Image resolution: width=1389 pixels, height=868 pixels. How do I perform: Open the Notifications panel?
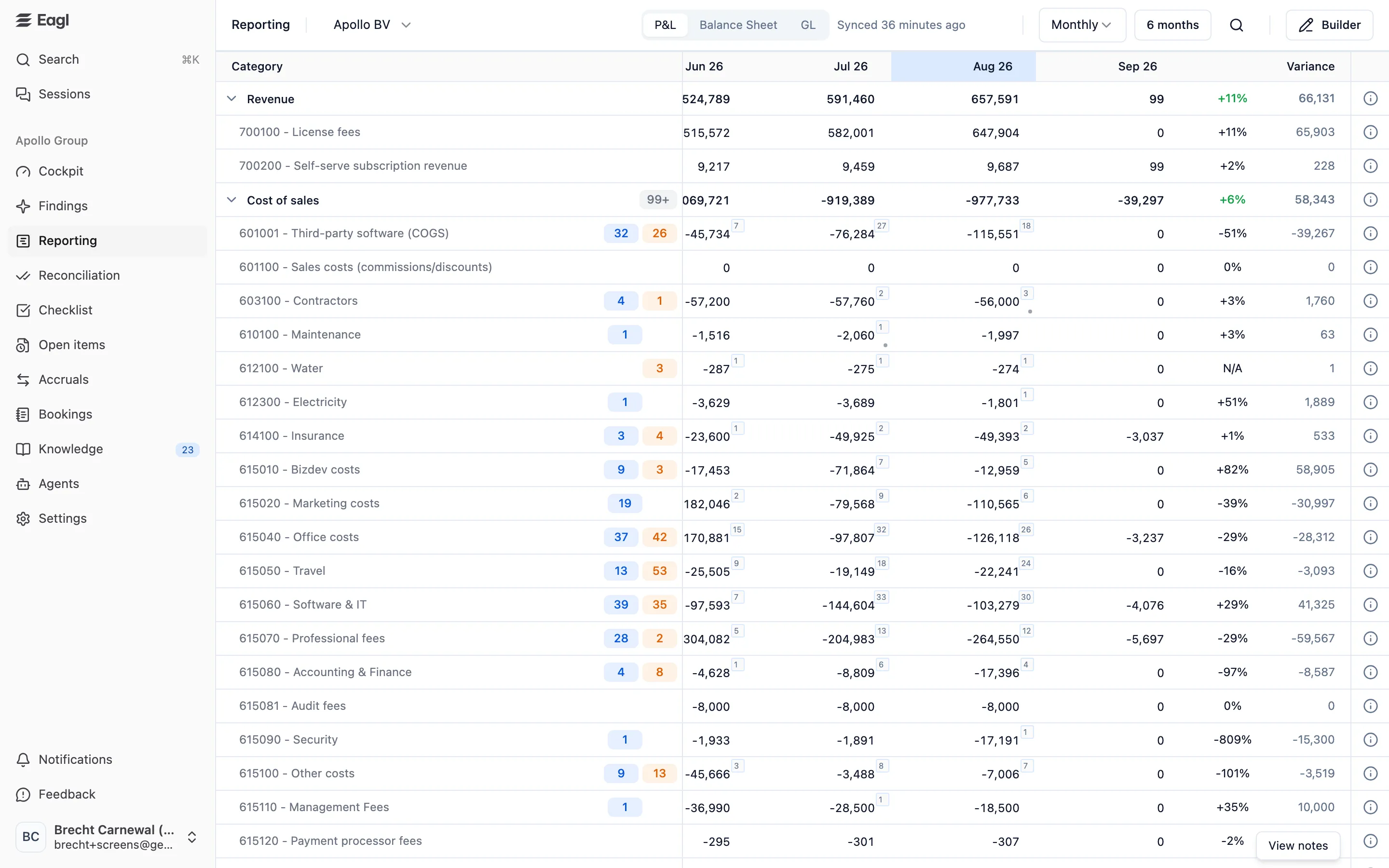pyautogui.click(x=108, y=759)
